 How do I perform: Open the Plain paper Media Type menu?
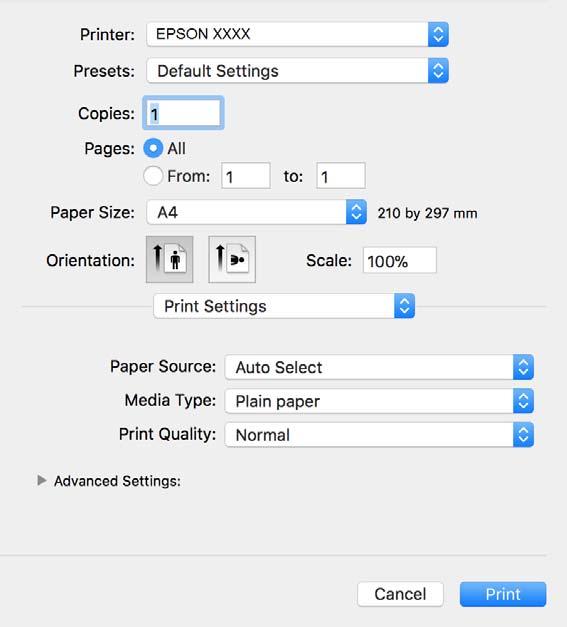[379, 401]
